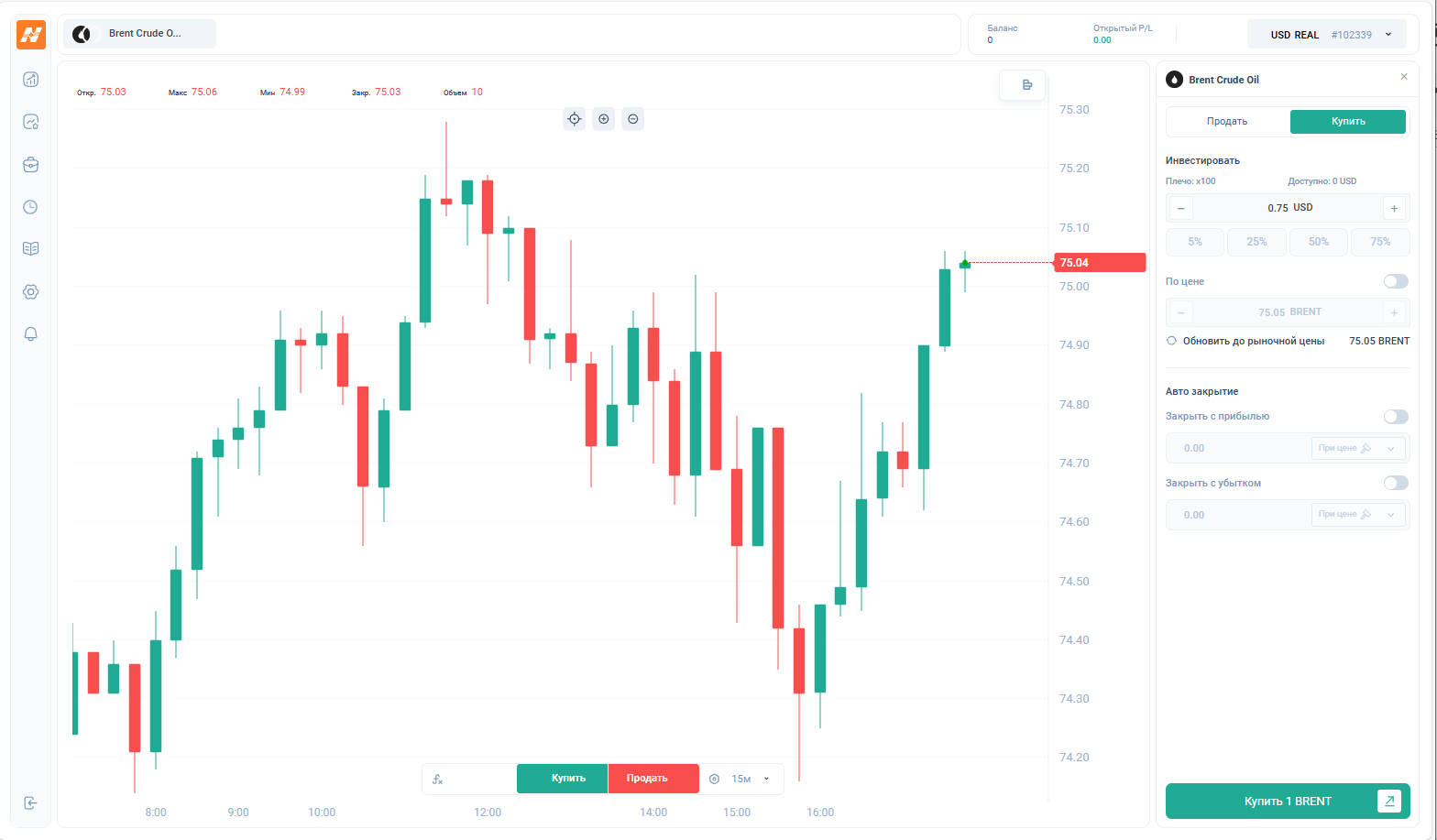Open the USD REAL account dropdown
1437x840 pixels.
1331,35
